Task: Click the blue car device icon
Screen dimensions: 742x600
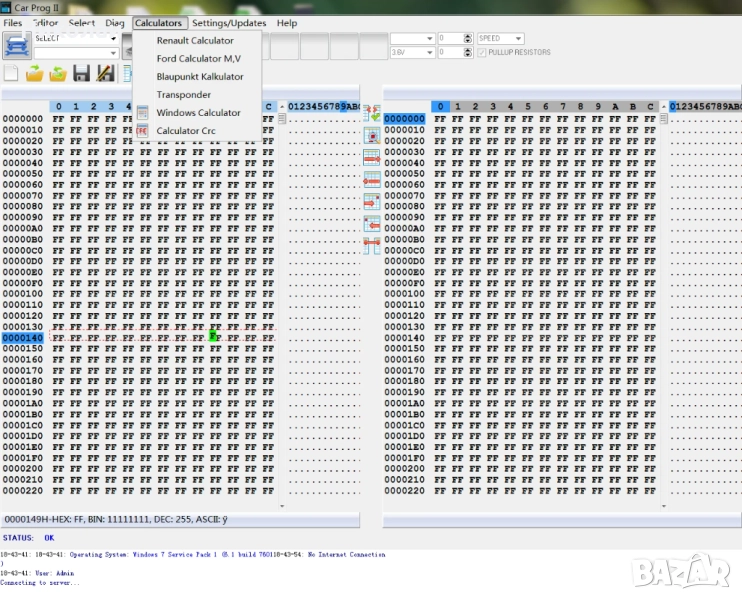Action: [x=16, y=45]
